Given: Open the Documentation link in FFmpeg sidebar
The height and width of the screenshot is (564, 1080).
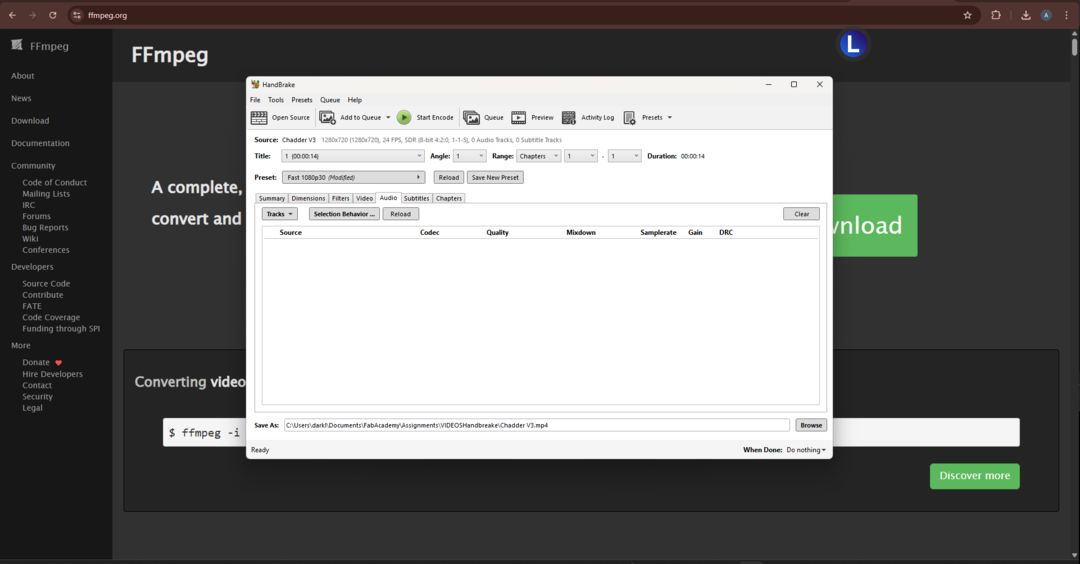Looking at the screenshot, I should pyautogui.click(x=40, y=143).
